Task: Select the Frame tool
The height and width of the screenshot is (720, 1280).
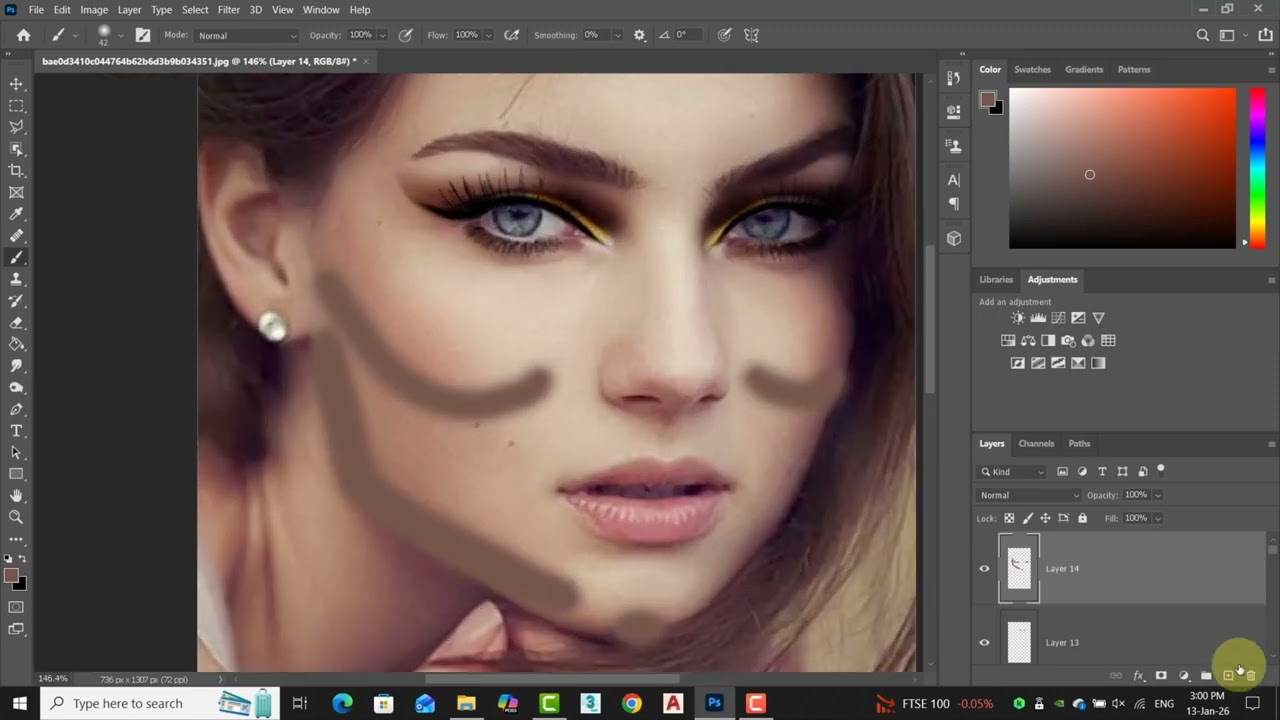Action: click(16, 193)
